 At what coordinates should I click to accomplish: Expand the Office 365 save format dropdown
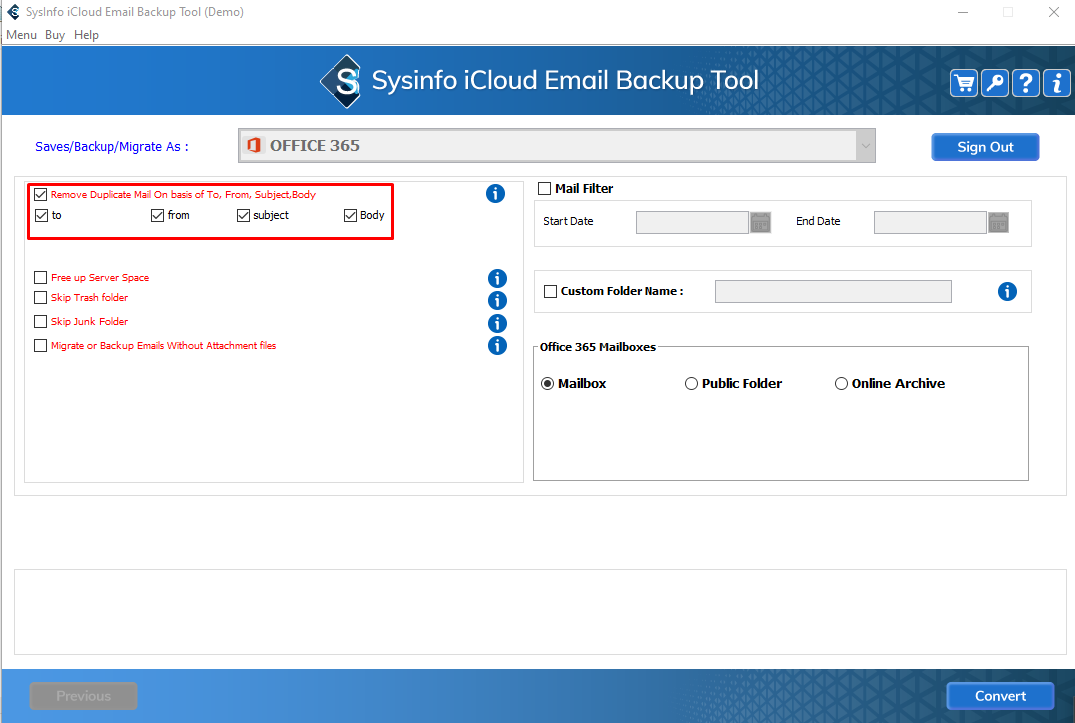pos(863,146)
